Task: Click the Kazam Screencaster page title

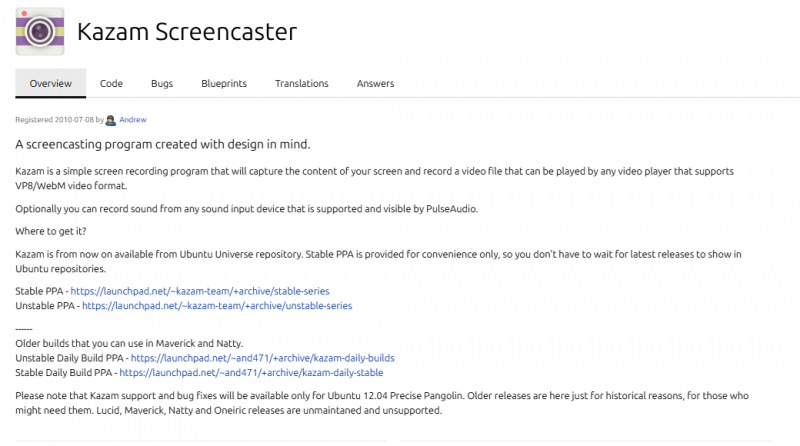Action: [x=187, y=31]
